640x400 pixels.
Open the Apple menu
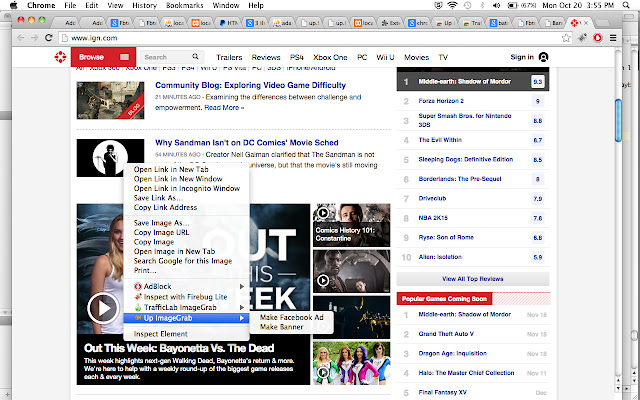pos(13,5)
